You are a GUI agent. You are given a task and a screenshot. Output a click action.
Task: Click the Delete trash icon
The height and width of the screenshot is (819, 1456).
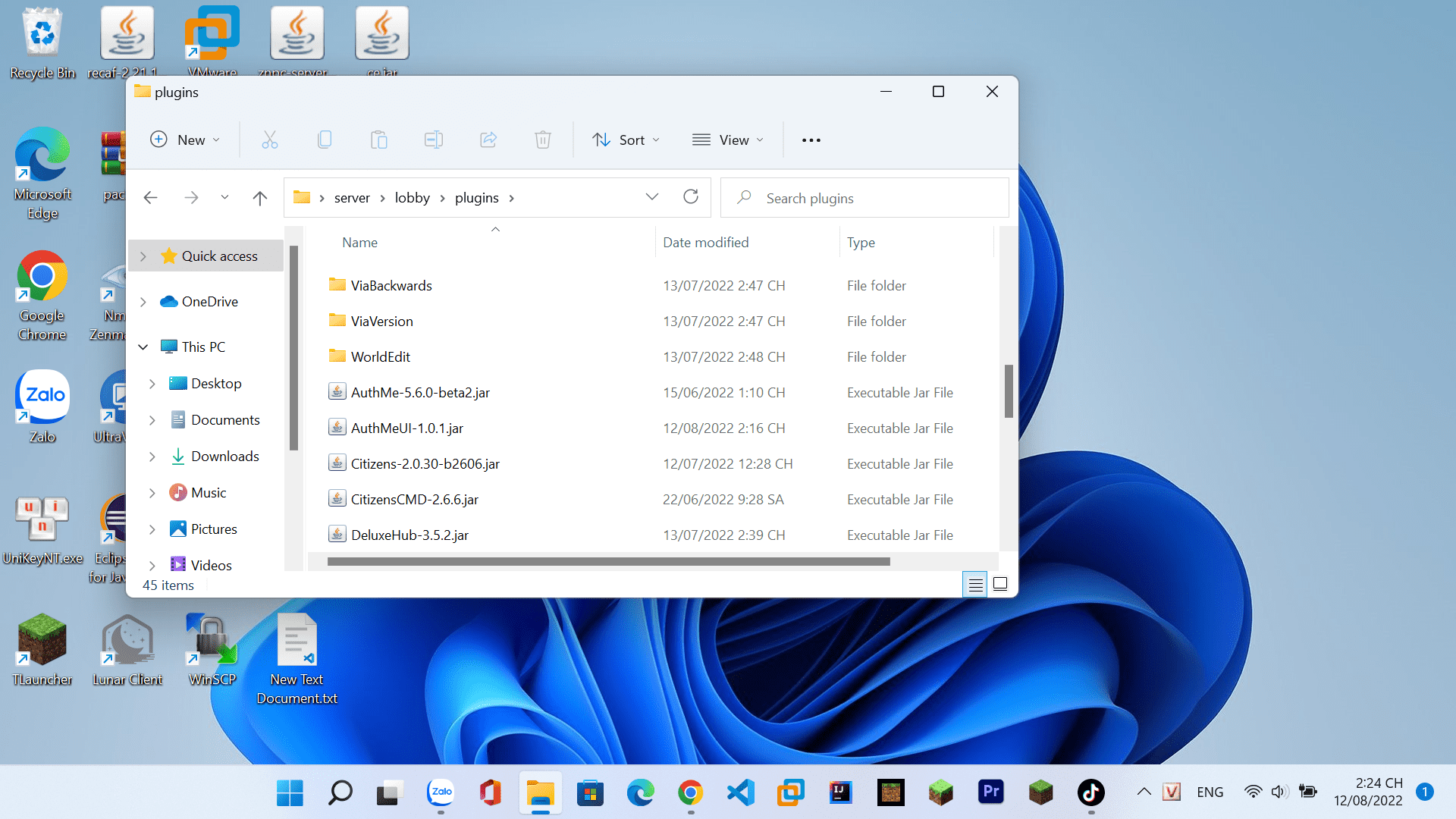click(x=543, y=140)
